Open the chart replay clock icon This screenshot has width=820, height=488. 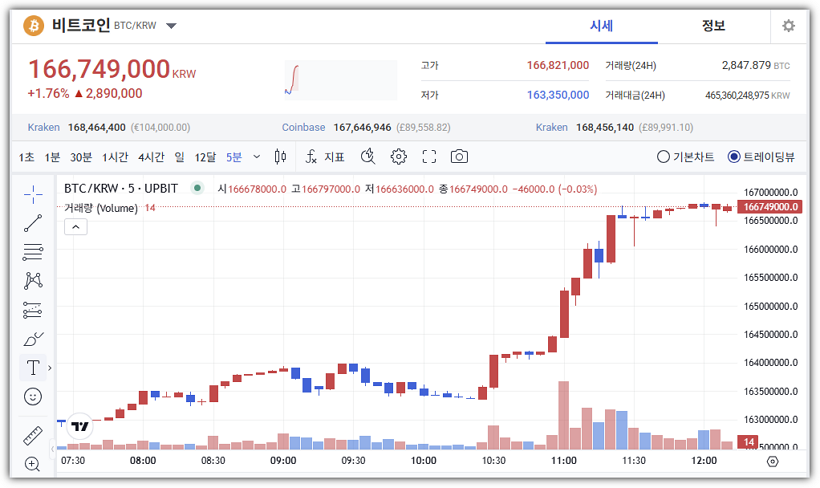pyautogui.click(x=368, y=156)
